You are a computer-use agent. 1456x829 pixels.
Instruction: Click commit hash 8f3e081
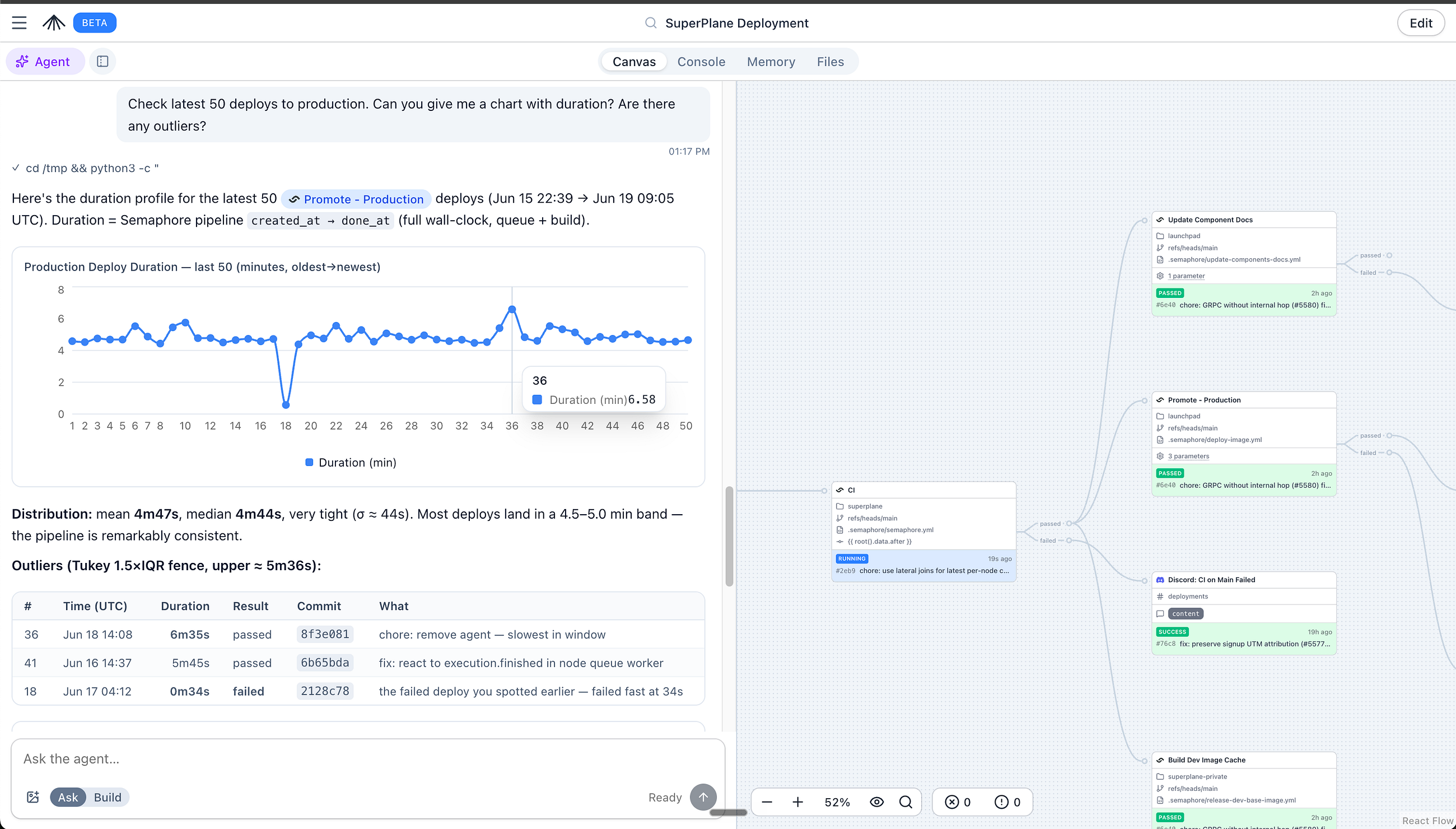[x=325, y=634]
